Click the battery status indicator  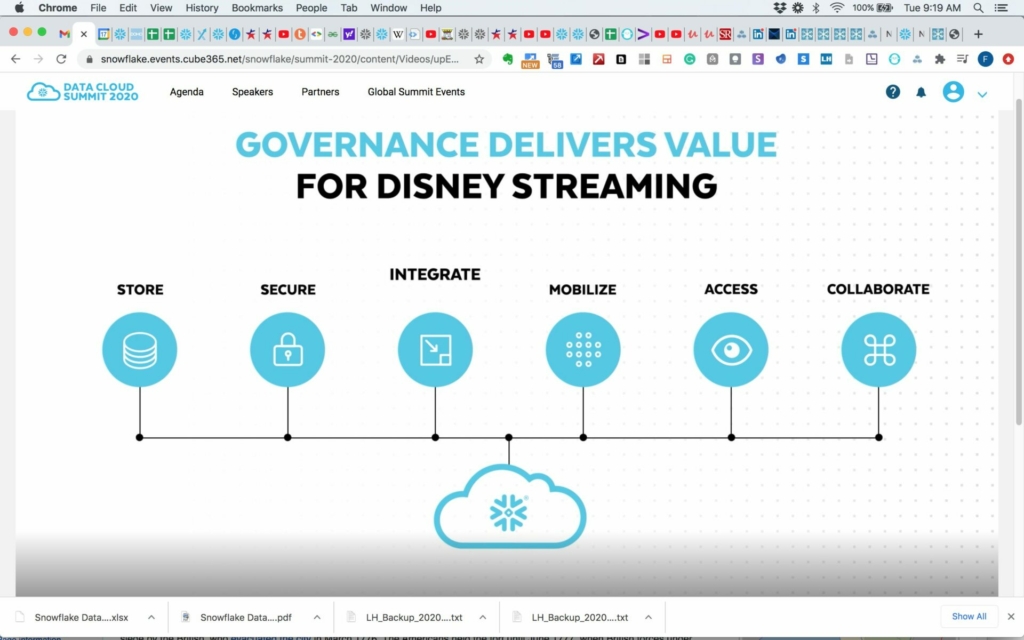872,8
